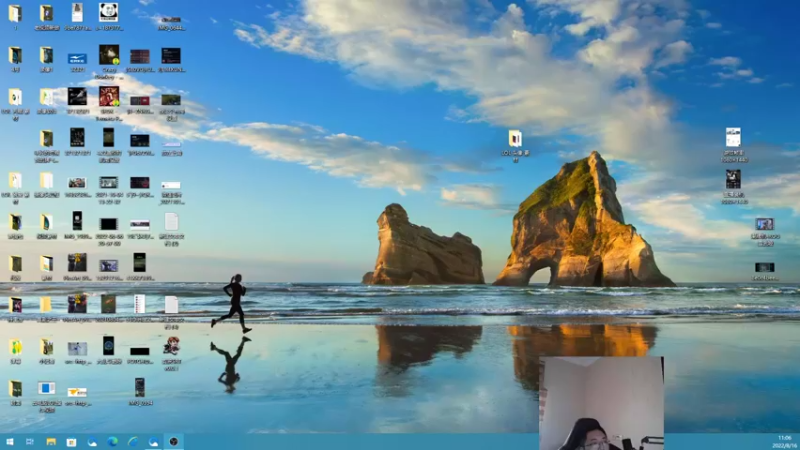The height and width of the screenshot is (450, 800).
Task: Select the screenshot thumbnail on far right
Action: coord(764,224)
